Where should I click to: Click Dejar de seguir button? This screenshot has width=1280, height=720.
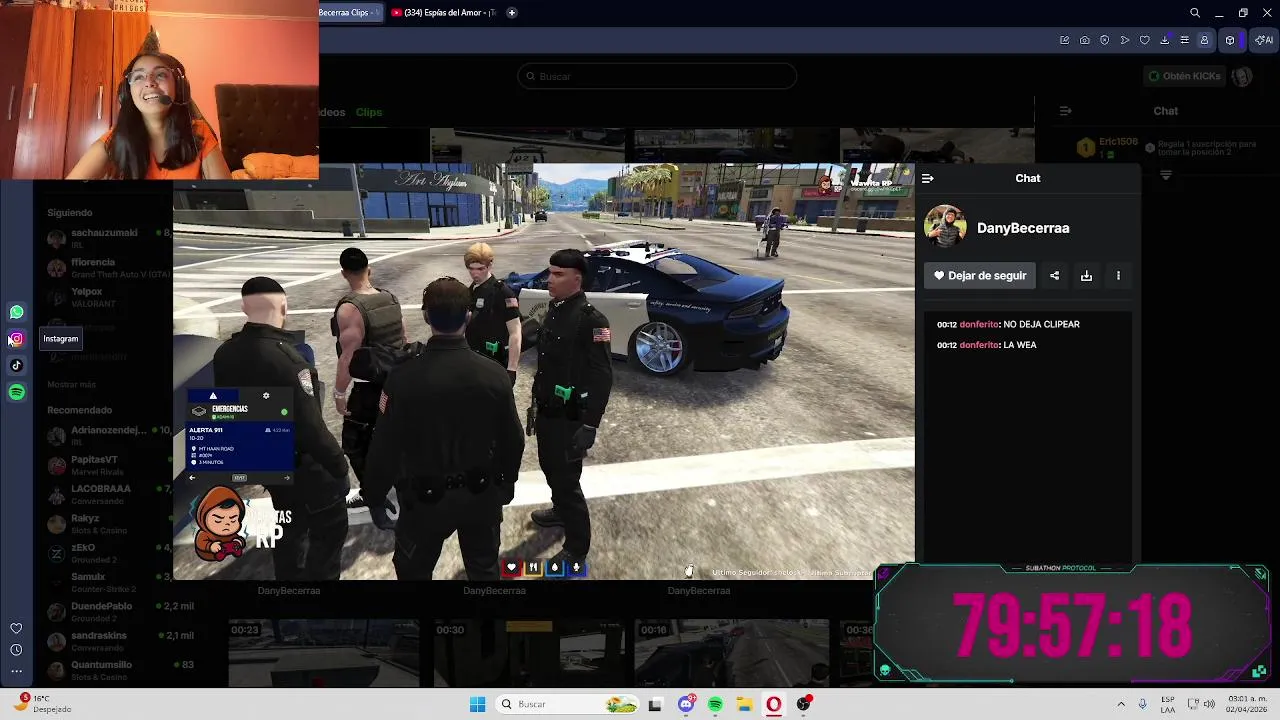[980, 276]
